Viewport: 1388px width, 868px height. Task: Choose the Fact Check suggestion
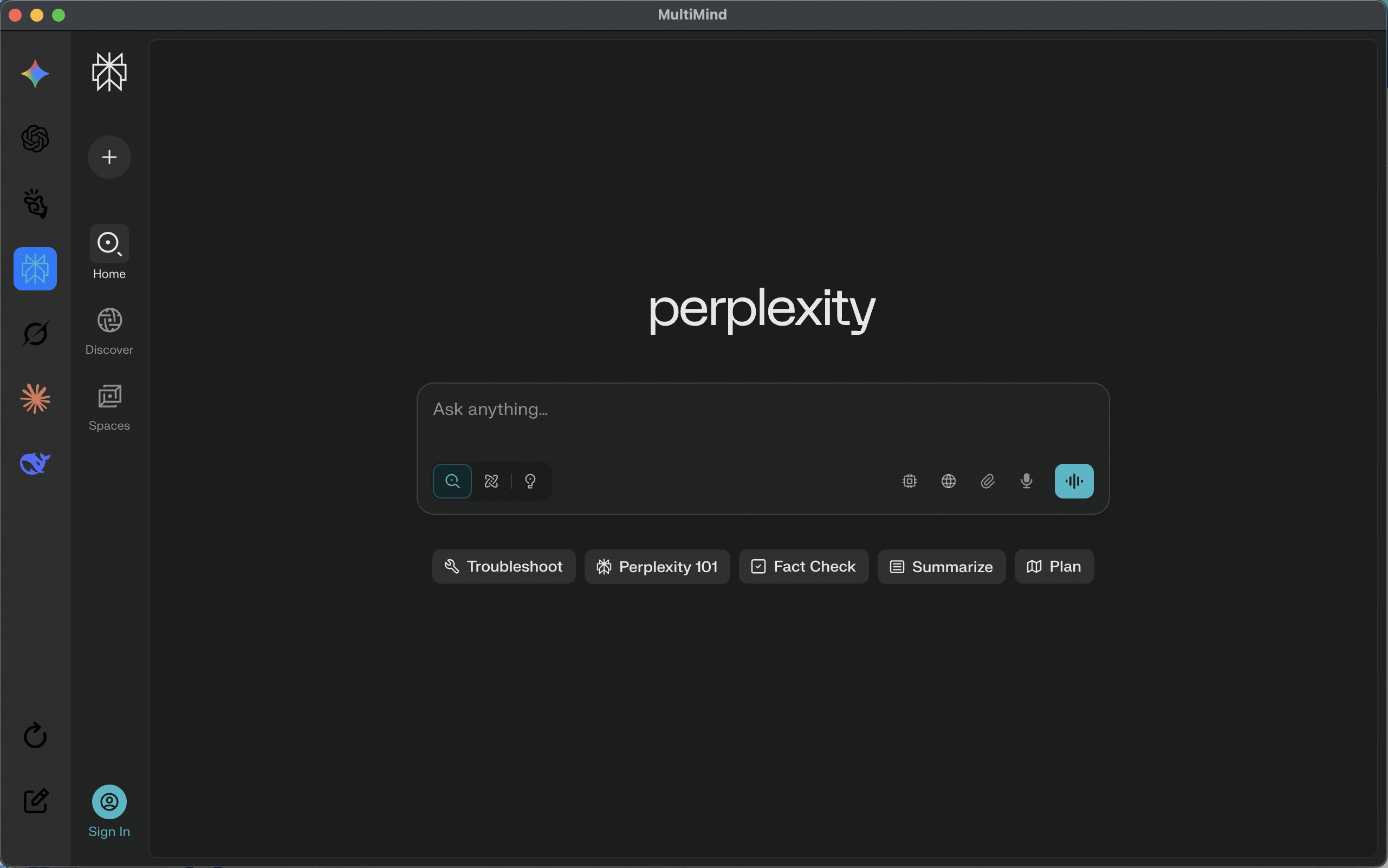click(803, 567)
